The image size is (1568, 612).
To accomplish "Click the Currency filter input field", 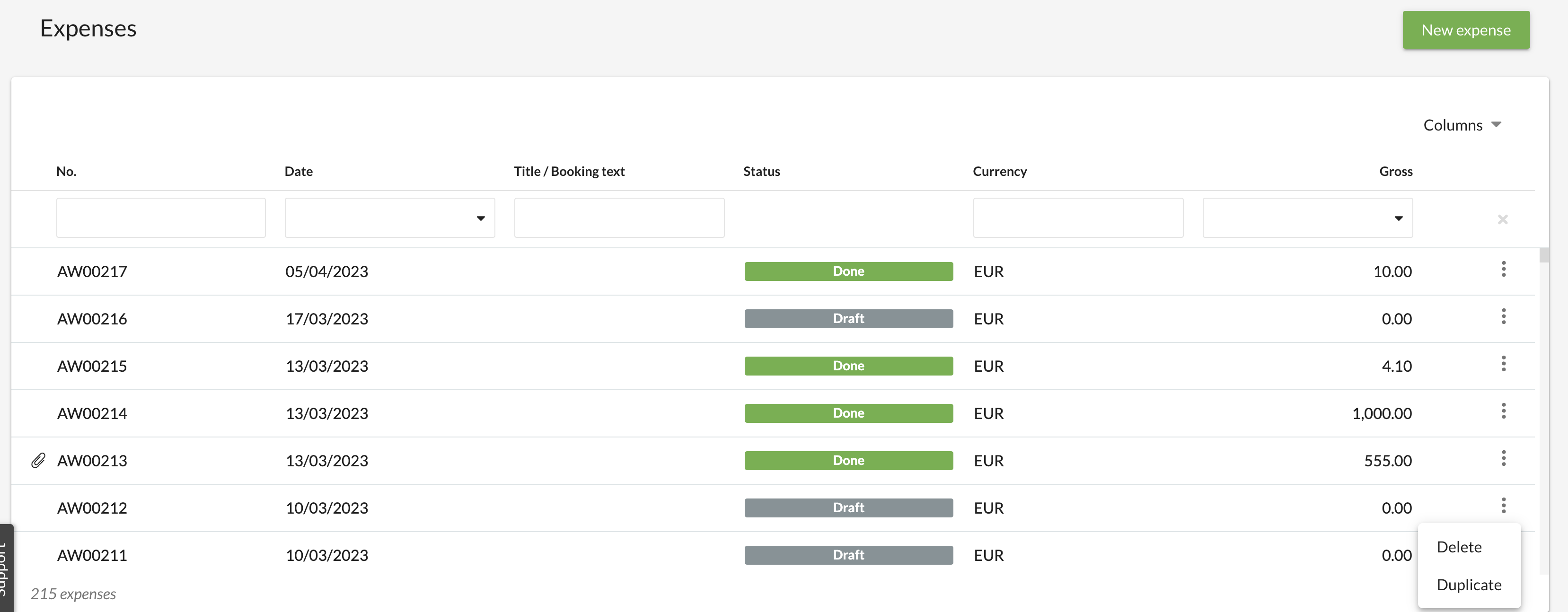I will tap(1077, 218).
